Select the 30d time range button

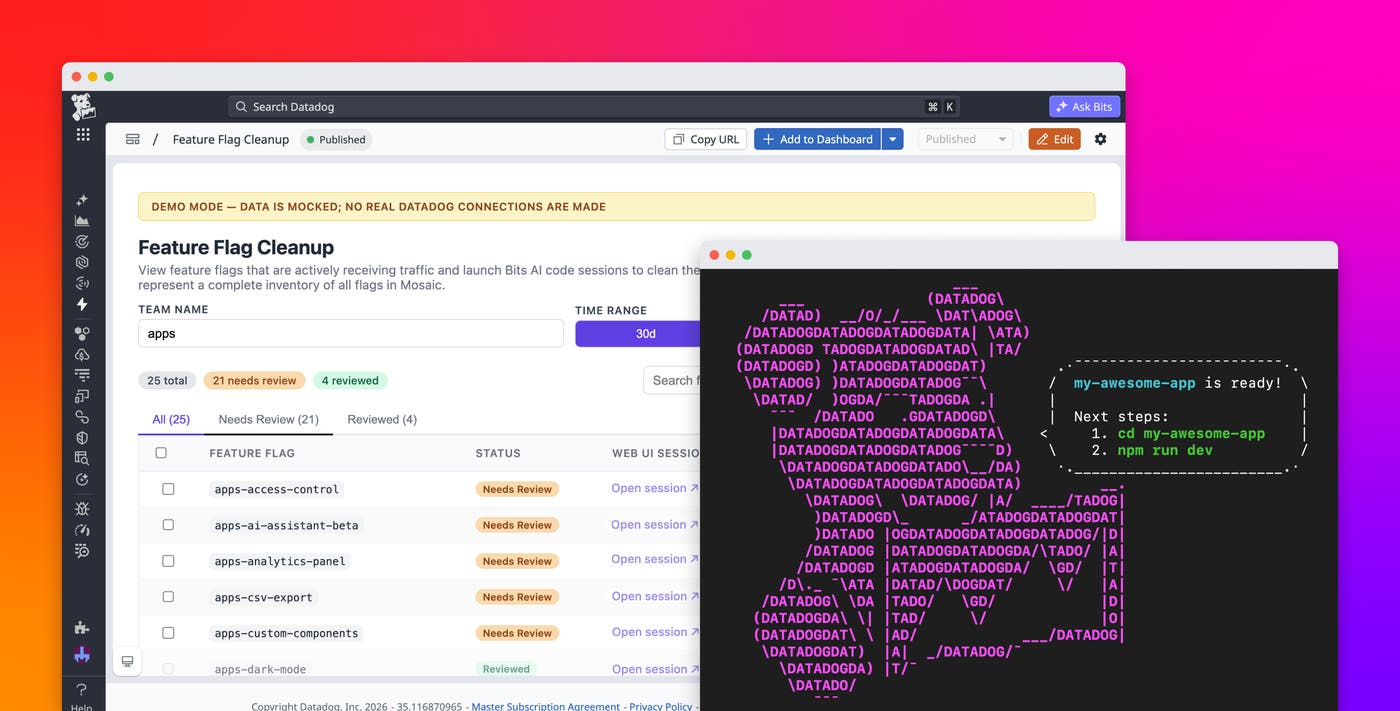tap(638, 334)
